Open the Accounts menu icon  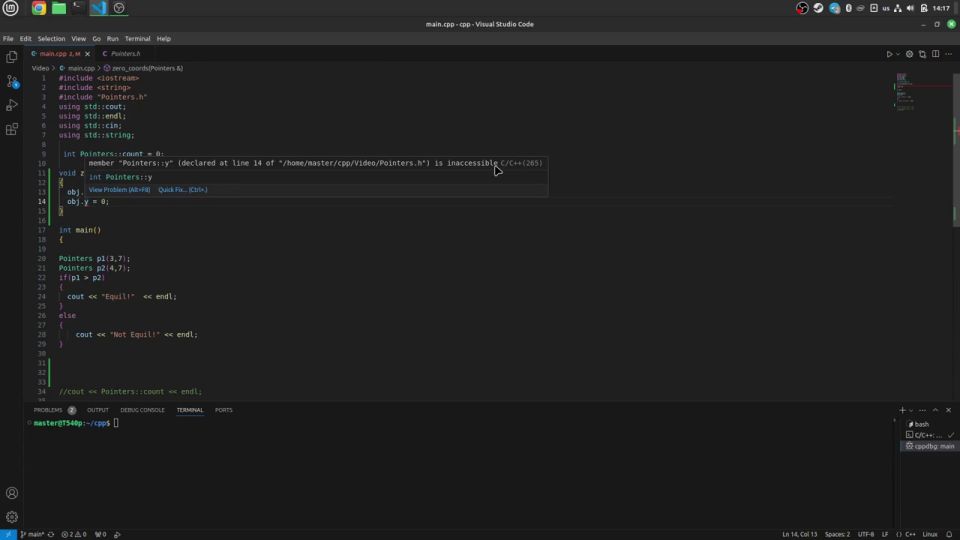[x=12, y=493]
